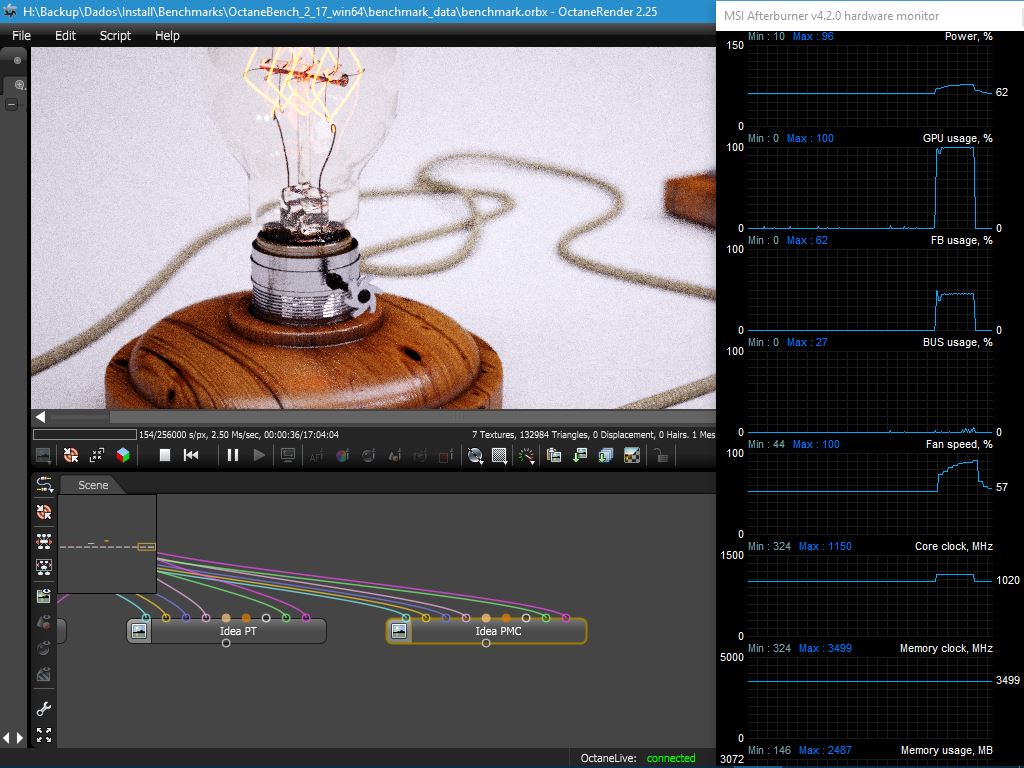1024x768 pixels.
Task: Activate the camera target picker
Action: 420,455
